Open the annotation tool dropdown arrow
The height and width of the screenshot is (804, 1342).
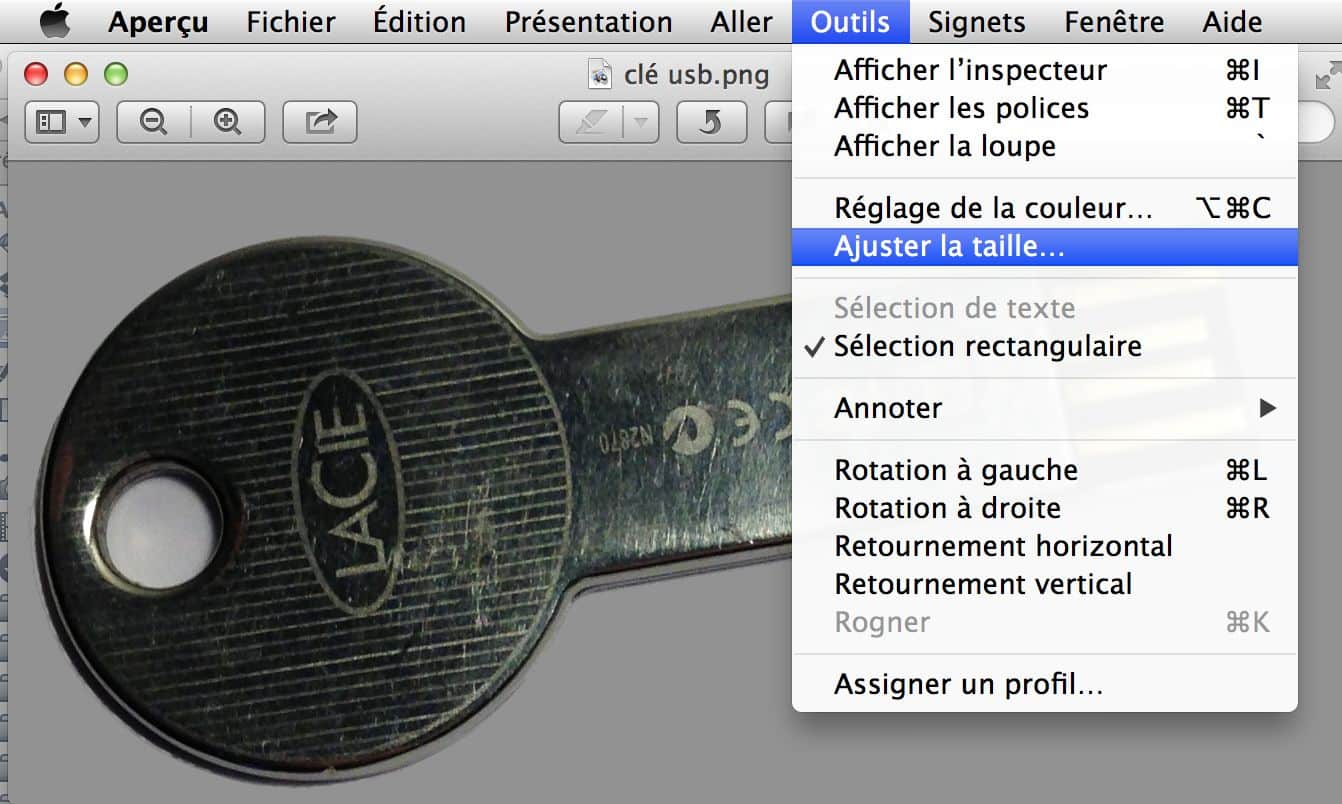(640, 122)
